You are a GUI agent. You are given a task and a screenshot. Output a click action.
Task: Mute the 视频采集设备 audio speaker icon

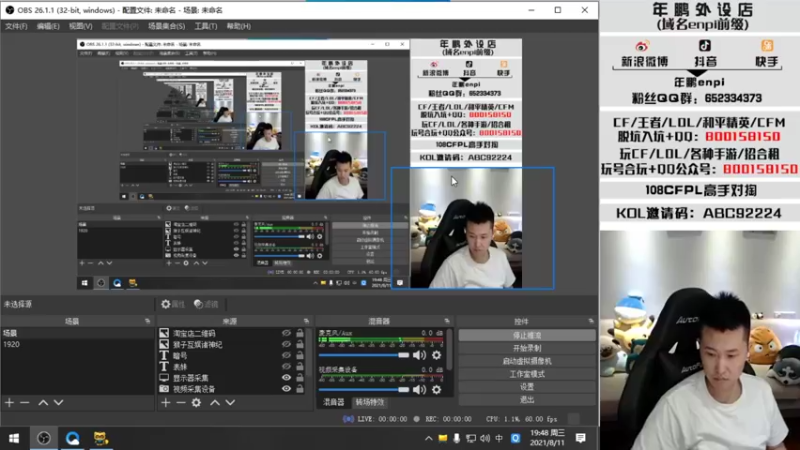coord(419,390)
